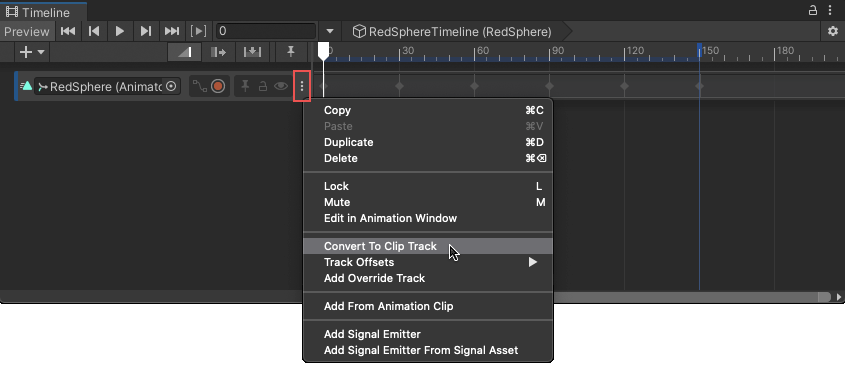Advance to the next frame
845x389 pixels.
[146, 31]
